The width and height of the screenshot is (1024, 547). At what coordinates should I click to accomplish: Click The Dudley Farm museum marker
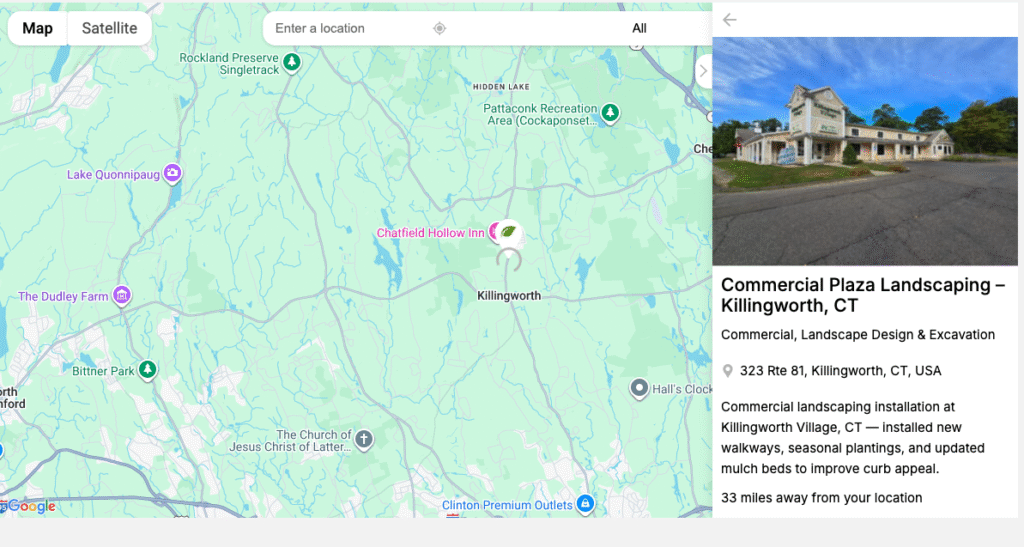[122, 296]
